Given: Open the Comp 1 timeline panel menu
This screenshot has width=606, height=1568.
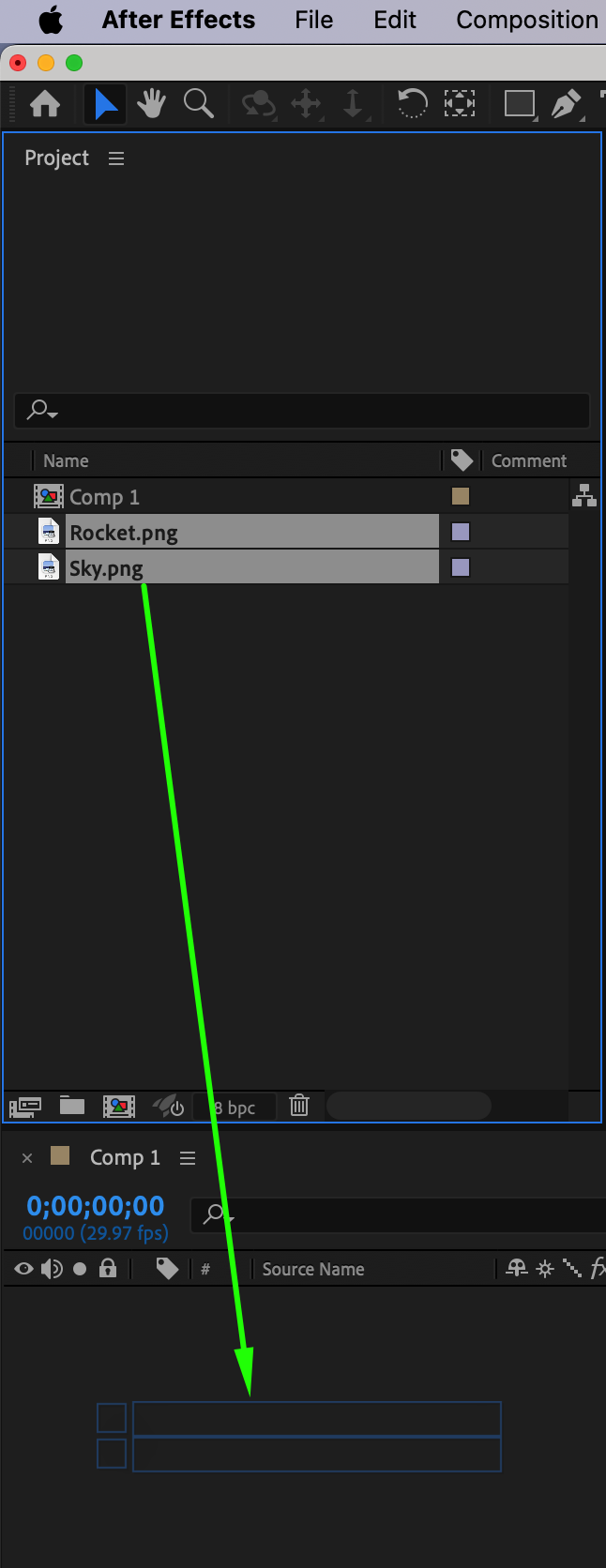Looking at the screenshot, I should tap(188, 1158).
